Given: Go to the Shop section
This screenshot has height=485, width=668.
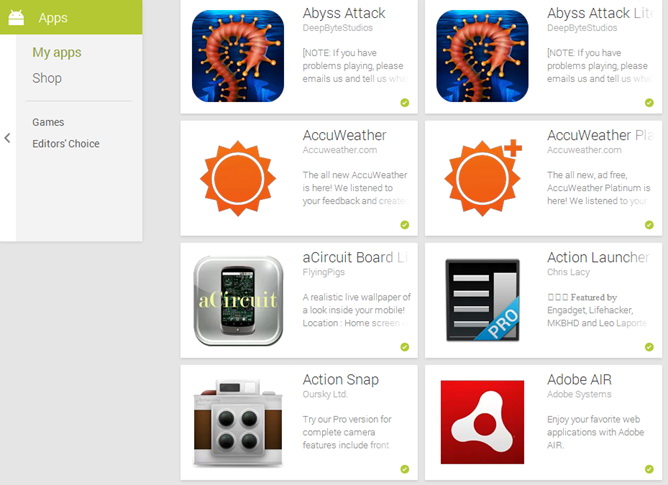Looking at the screenshot, I should click(47, 78).
